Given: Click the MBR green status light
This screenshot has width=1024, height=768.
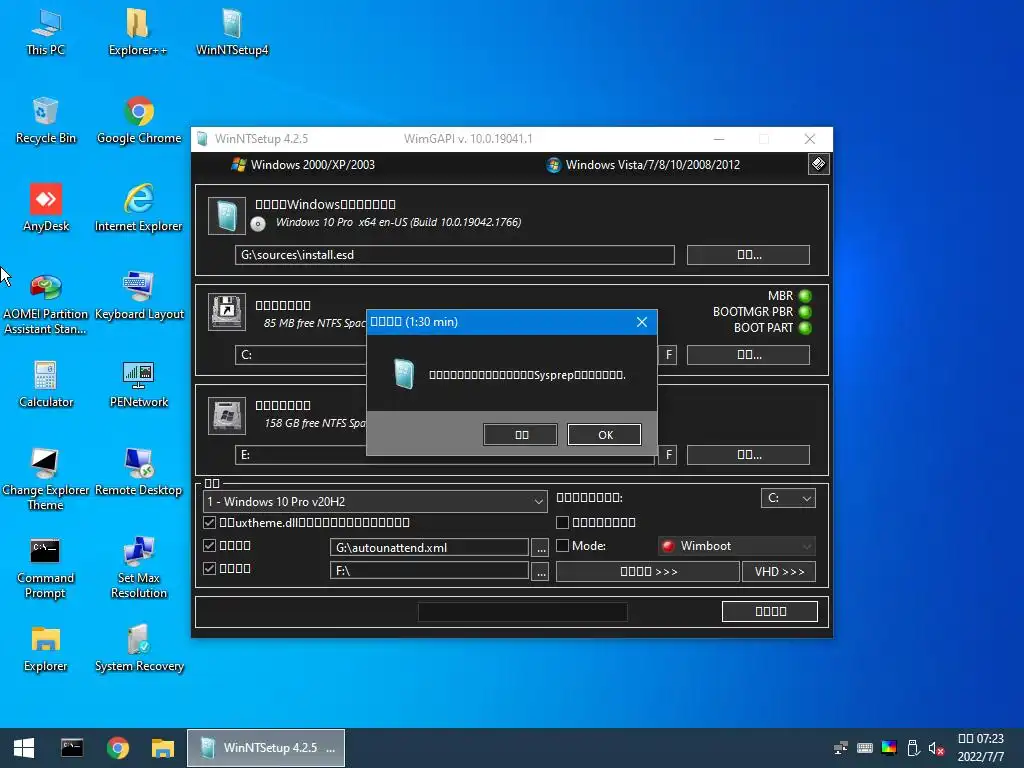Looking at the screenshot, I should tap(805, 296).
